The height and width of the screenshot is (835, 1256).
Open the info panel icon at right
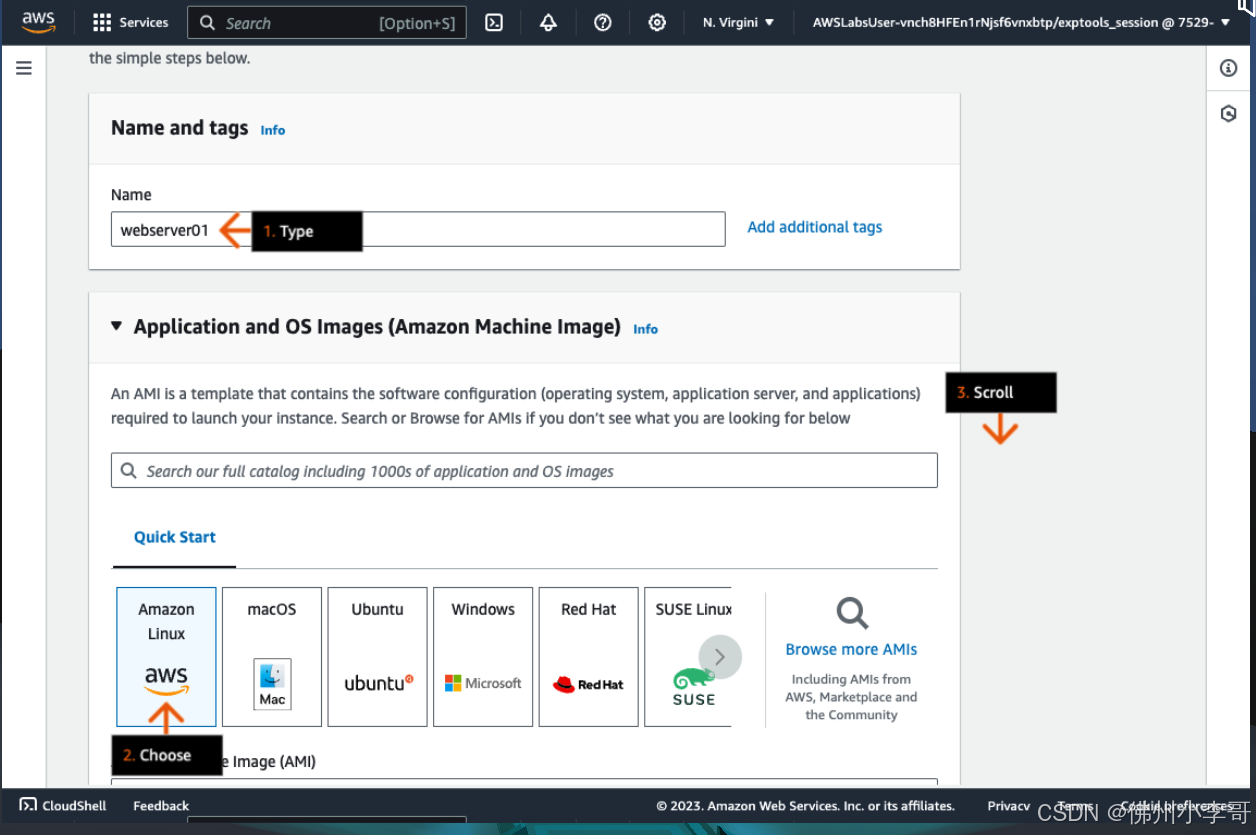pos(1229,68)
